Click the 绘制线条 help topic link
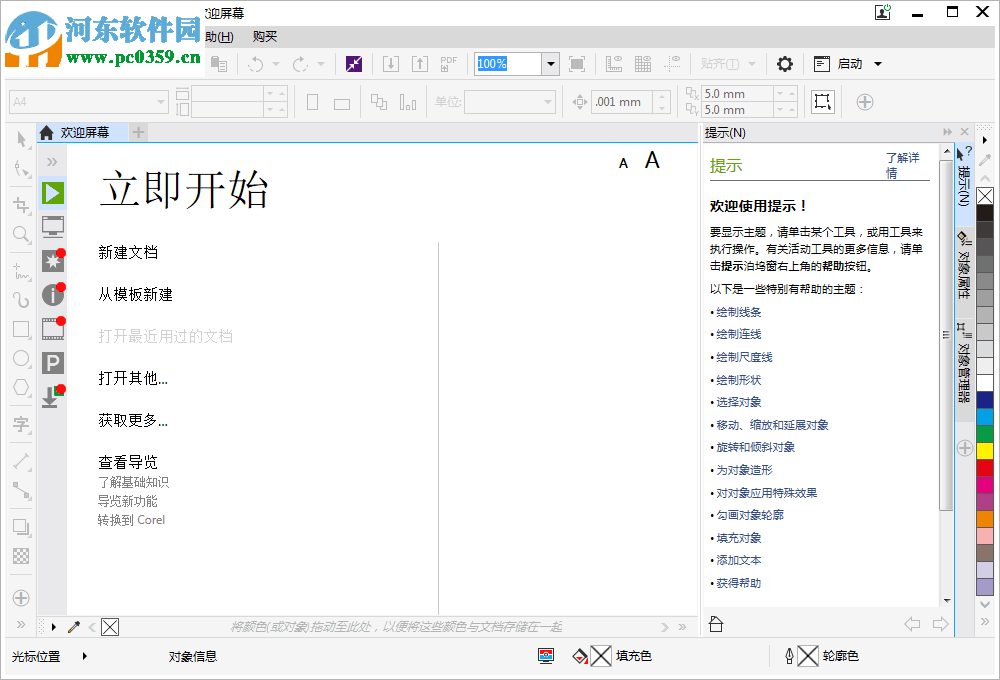Image resolution: width=1000 pixels, height=680 pixels. [x=737, y=310]
